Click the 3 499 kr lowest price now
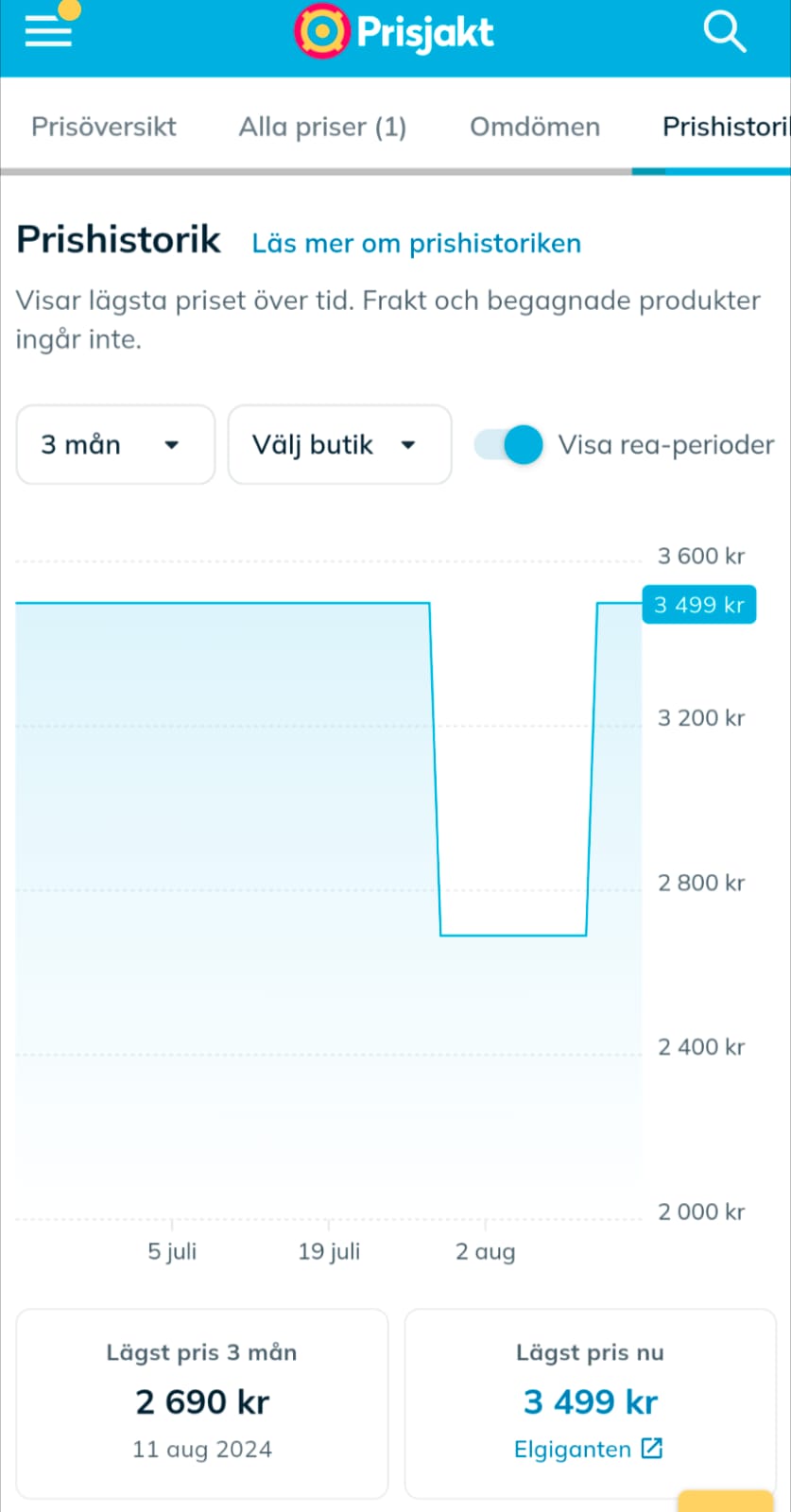The image size is (791, 1512). [591, 1402]
